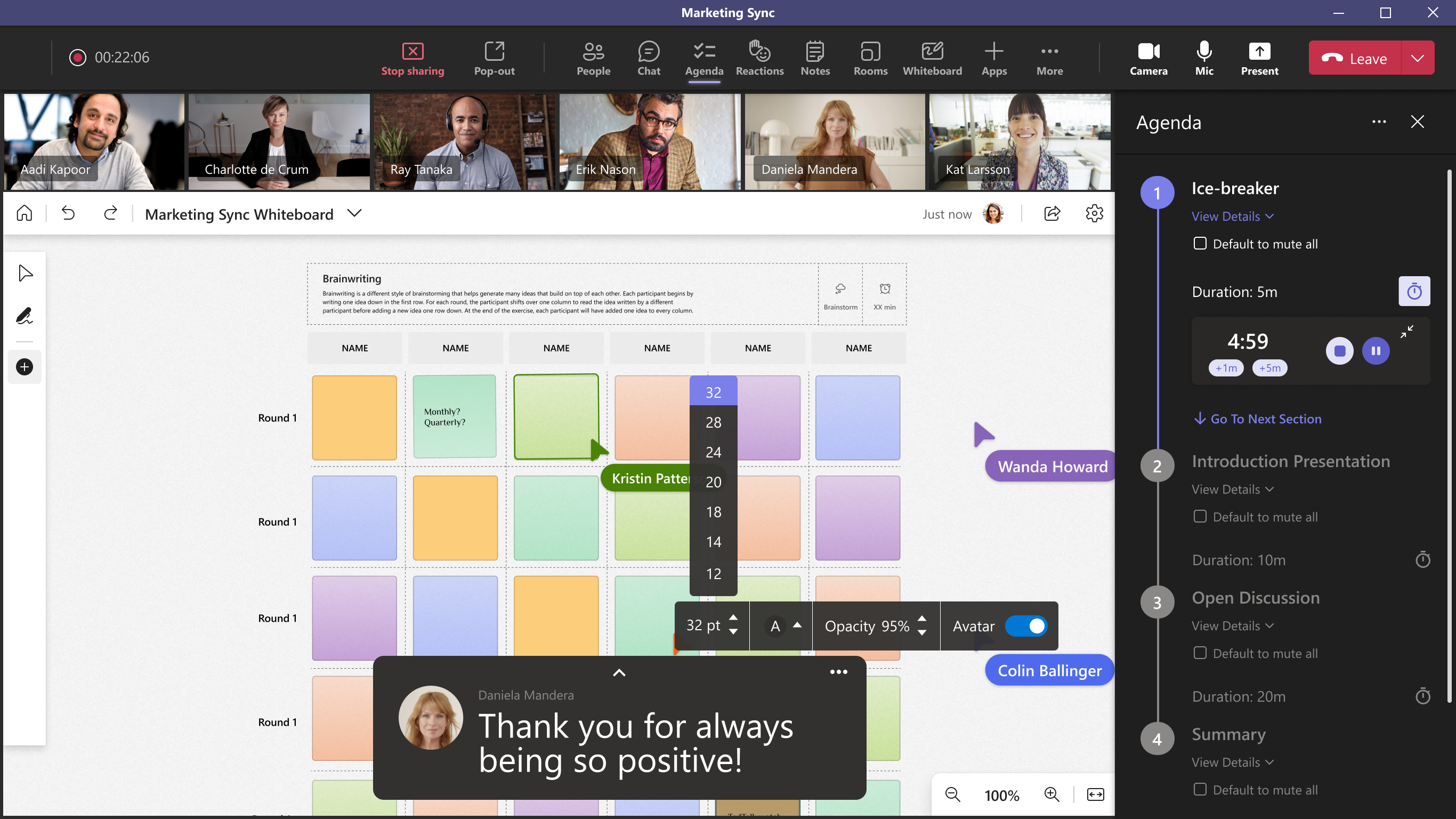Open the Pop-out view
Viewport: 1456px width, 819px height.
tap(494, 58)
